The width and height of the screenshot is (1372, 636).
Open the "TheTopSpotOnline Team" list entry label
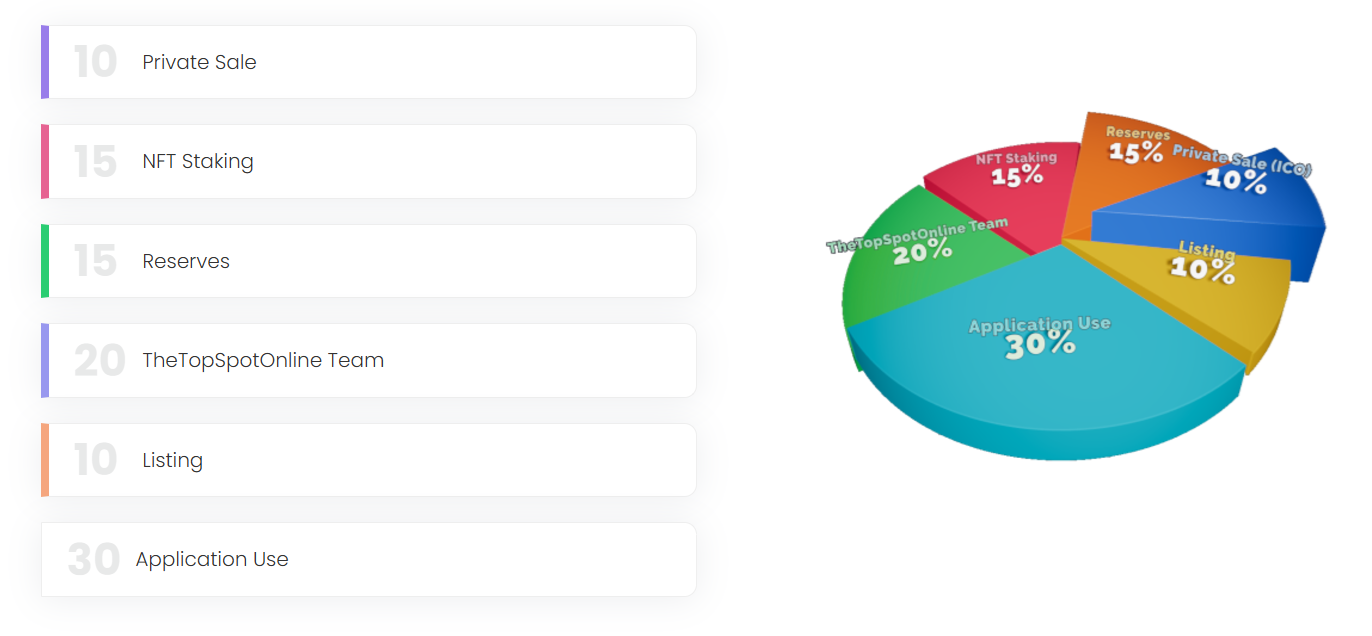coord(263,360)
